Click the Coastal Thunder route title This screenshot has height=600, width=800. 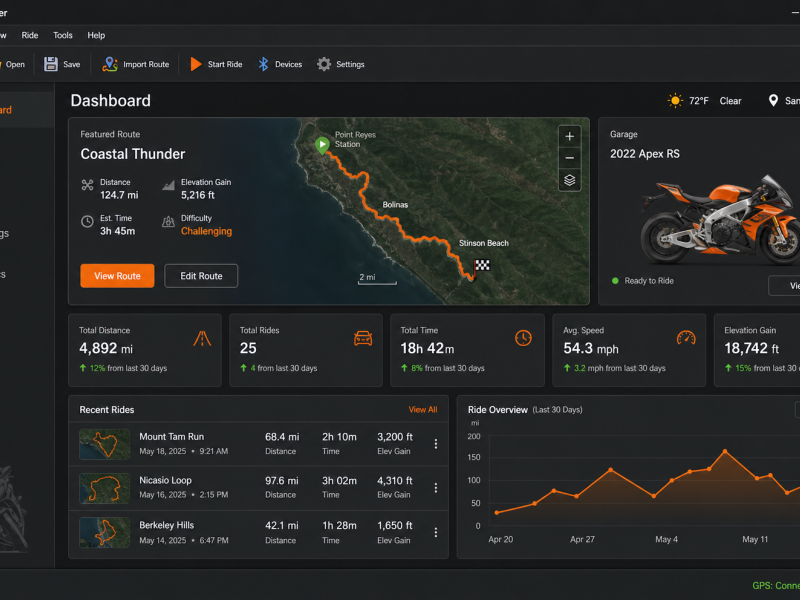pyautogui.click(x=133, y=154)
